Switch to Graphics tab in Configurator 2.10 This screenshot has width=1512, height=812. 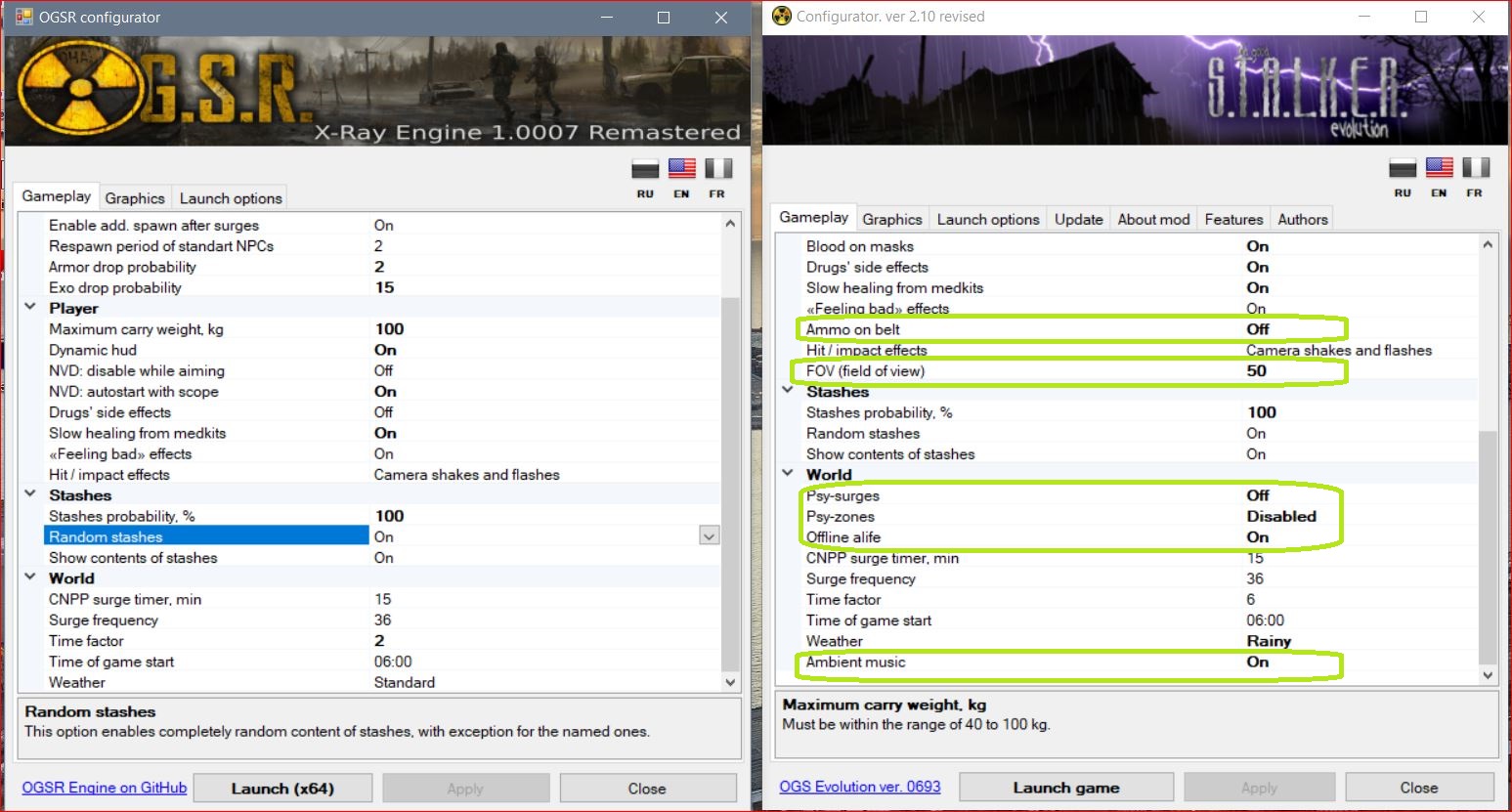892,220
